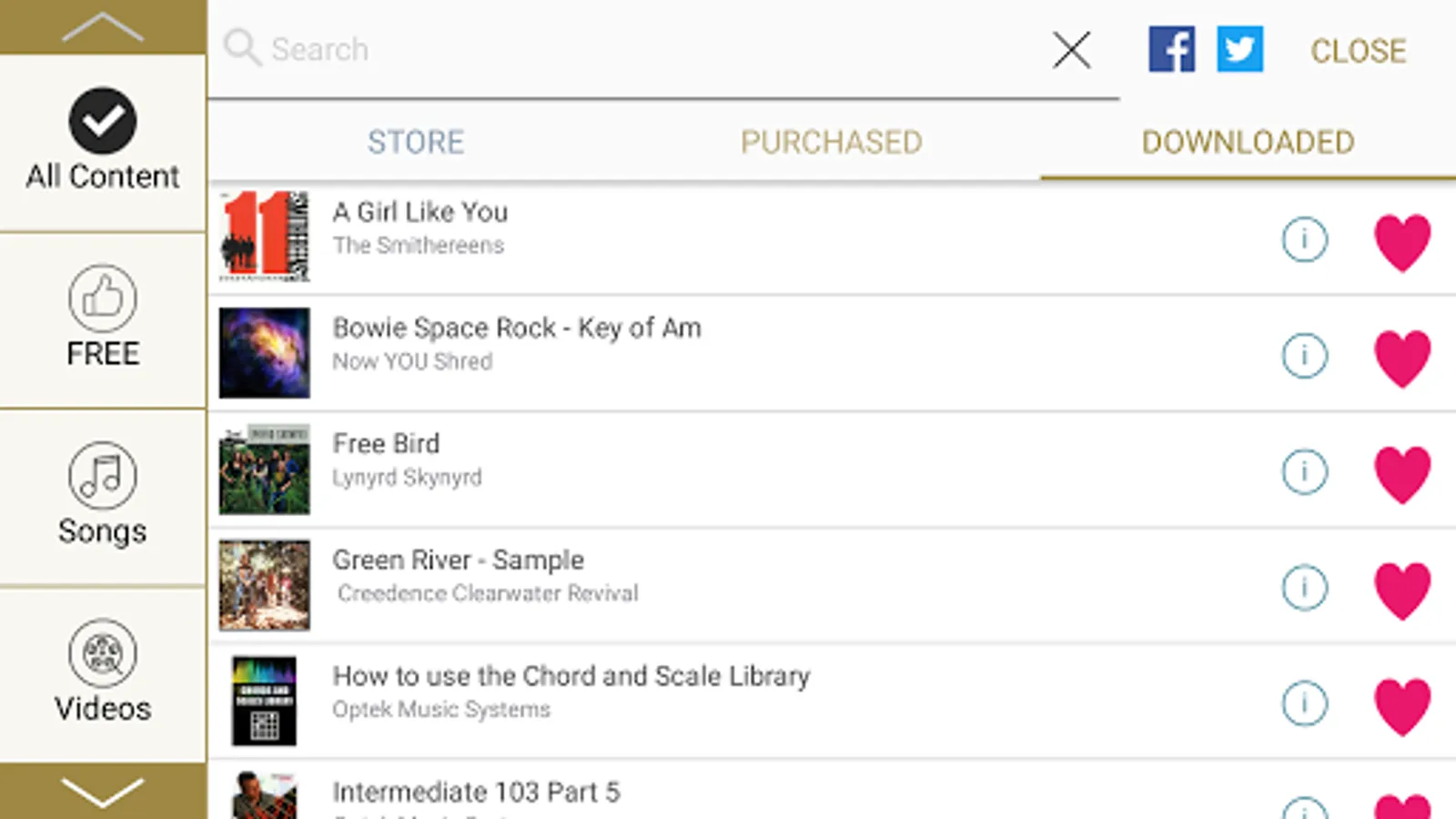Click the Search input field
The width and height of the screenshot is (1456, 819).
pos(637,49)
